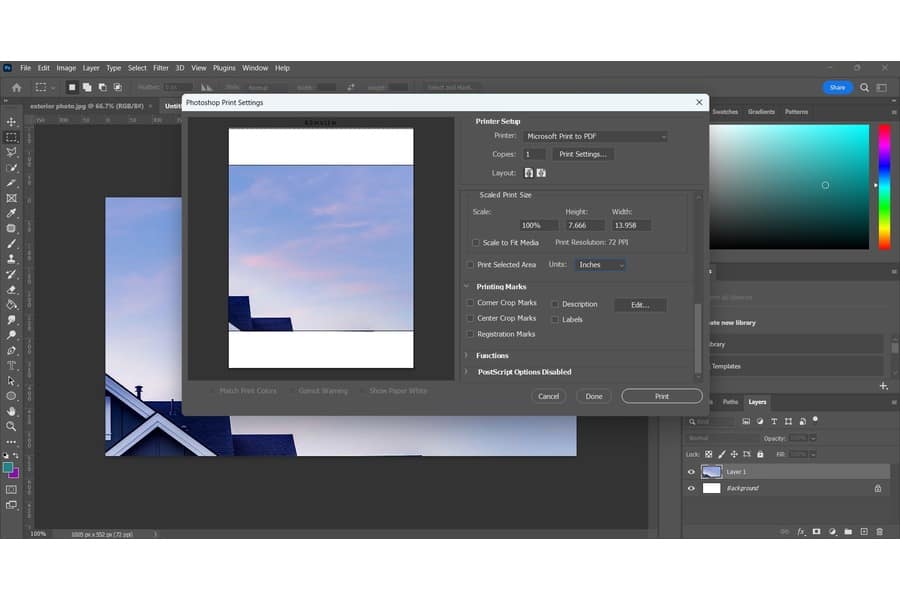Tick the Labels checkbox
Screen dimensions: 900x600
[555, 320]
